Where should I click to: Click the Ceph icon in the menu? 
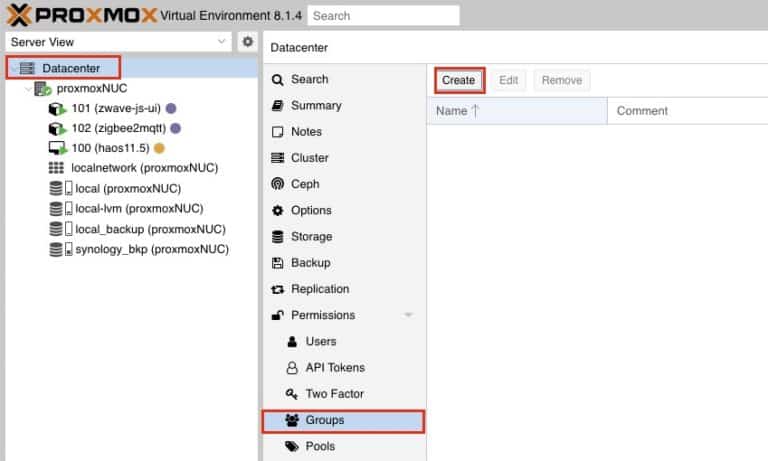(278, 184)
